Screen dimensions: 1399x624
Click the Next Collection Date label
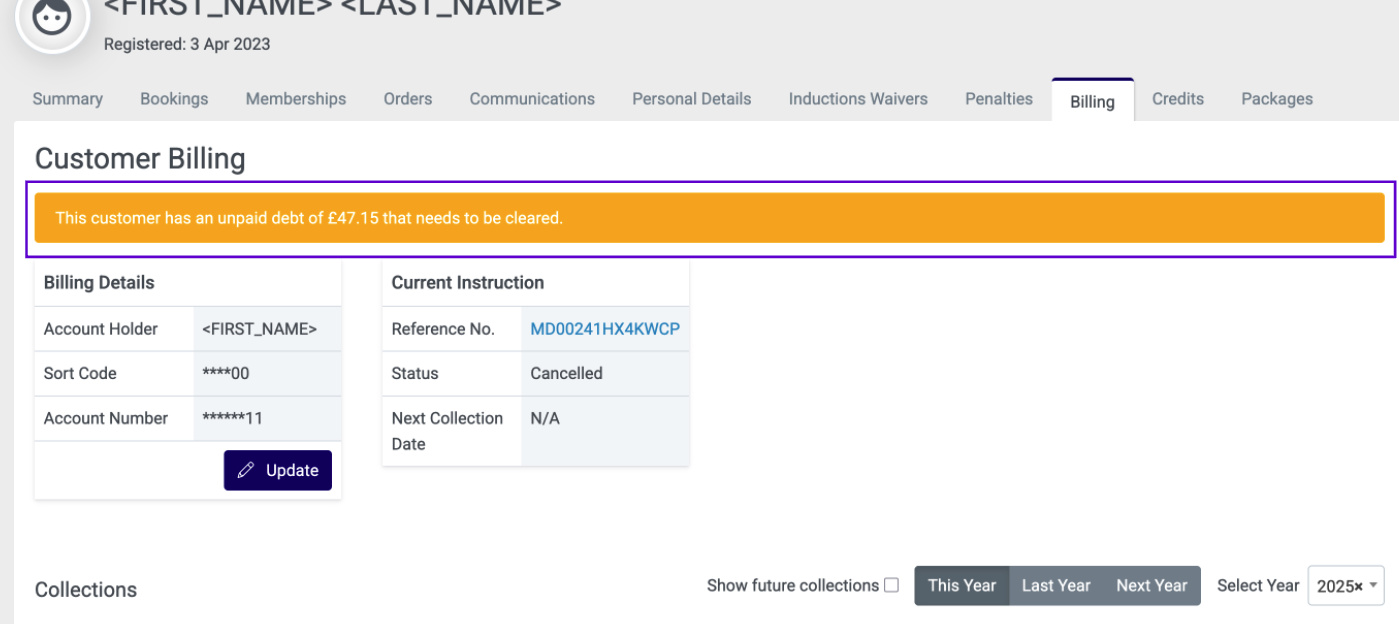point(447,431)
